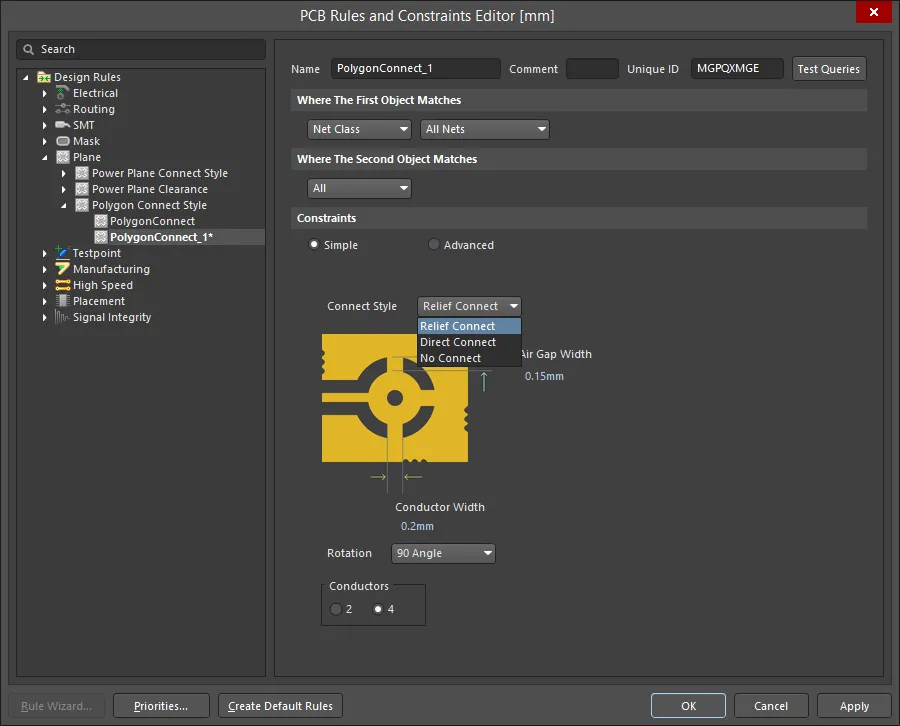900x726 pixels.
Task: Click the Manufacturing category icon
Action: click(63, 269)
